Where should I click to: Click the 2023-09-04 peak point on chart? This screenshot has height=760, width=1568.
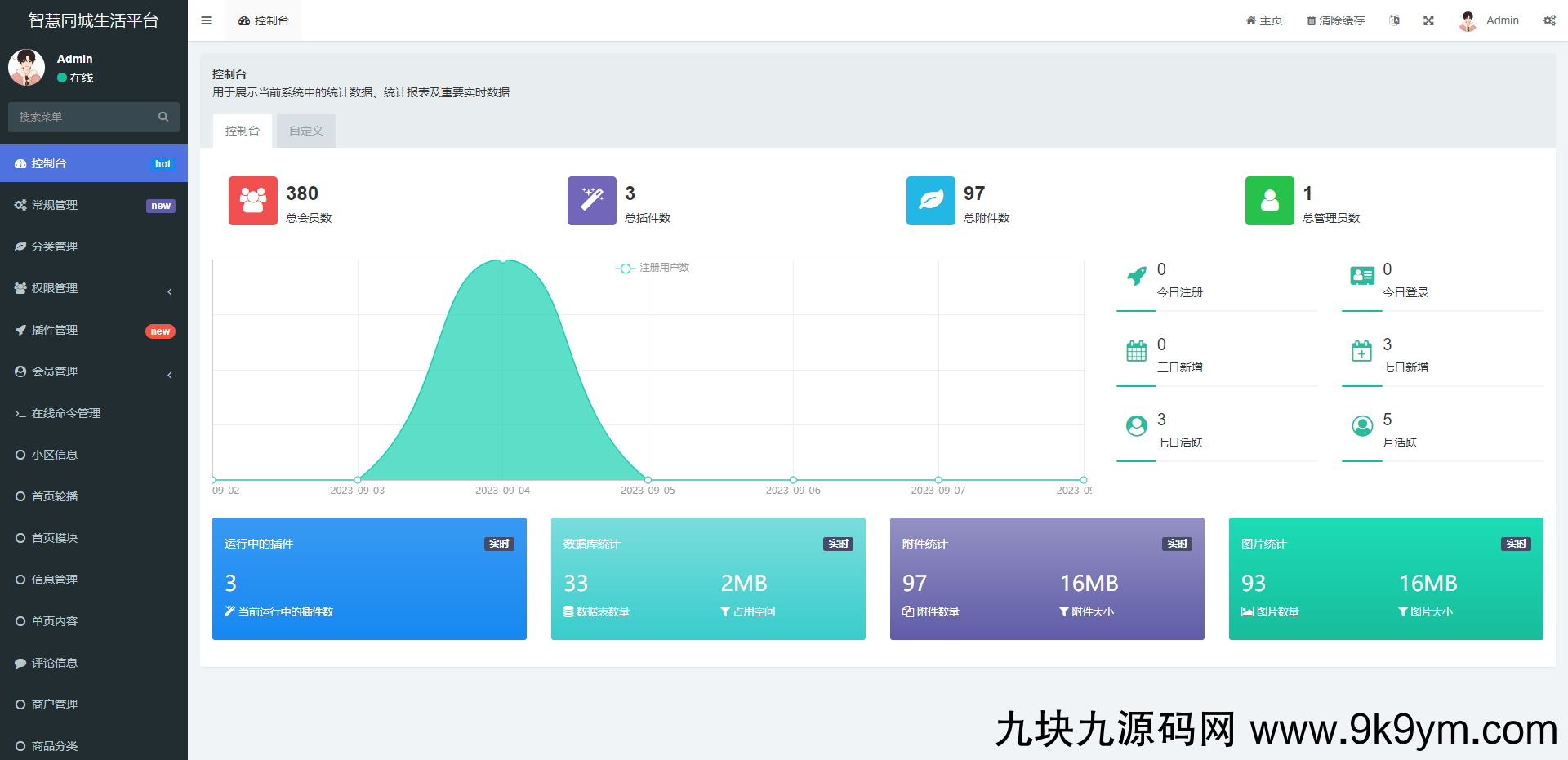[x=503, y=260]
